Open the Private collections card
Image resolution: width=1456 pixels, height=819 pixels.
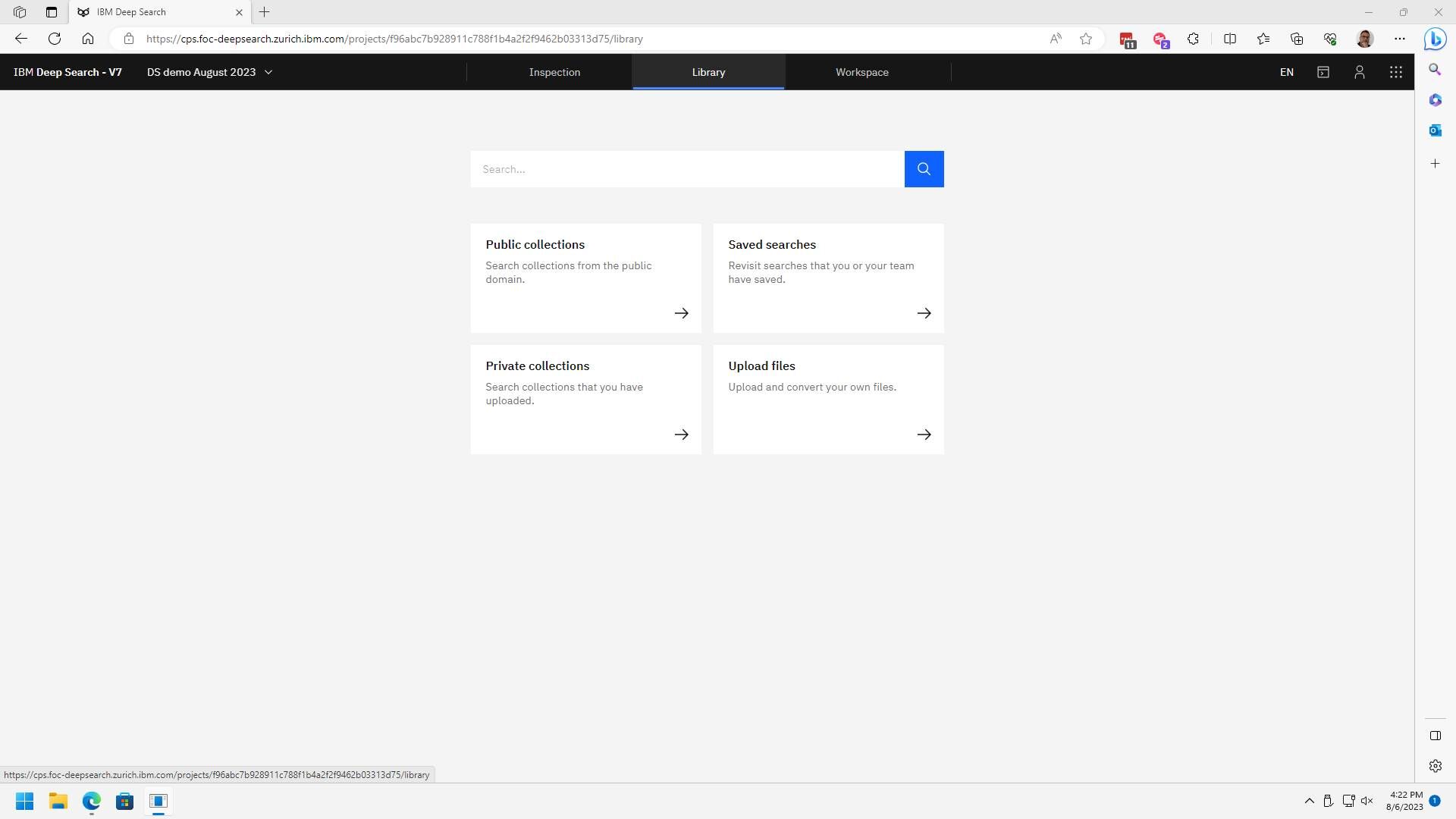585,400
